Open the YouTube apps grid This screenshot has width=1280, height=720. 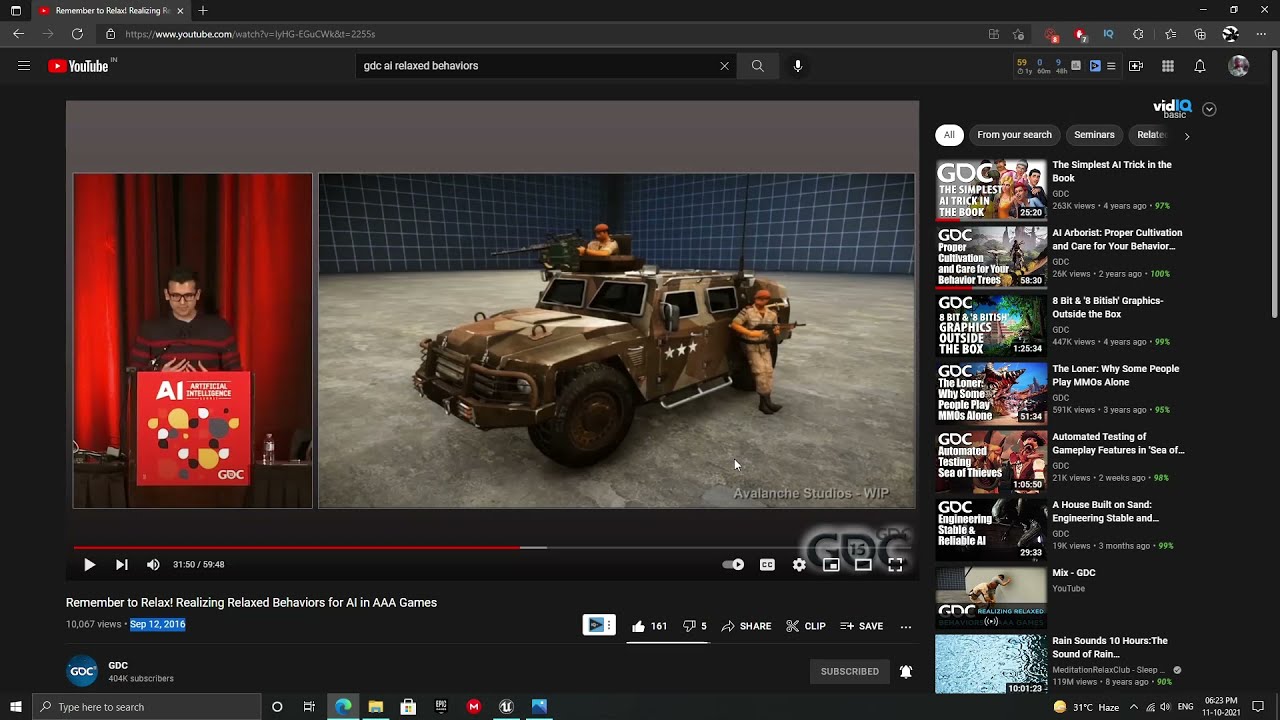(1167, 66)
